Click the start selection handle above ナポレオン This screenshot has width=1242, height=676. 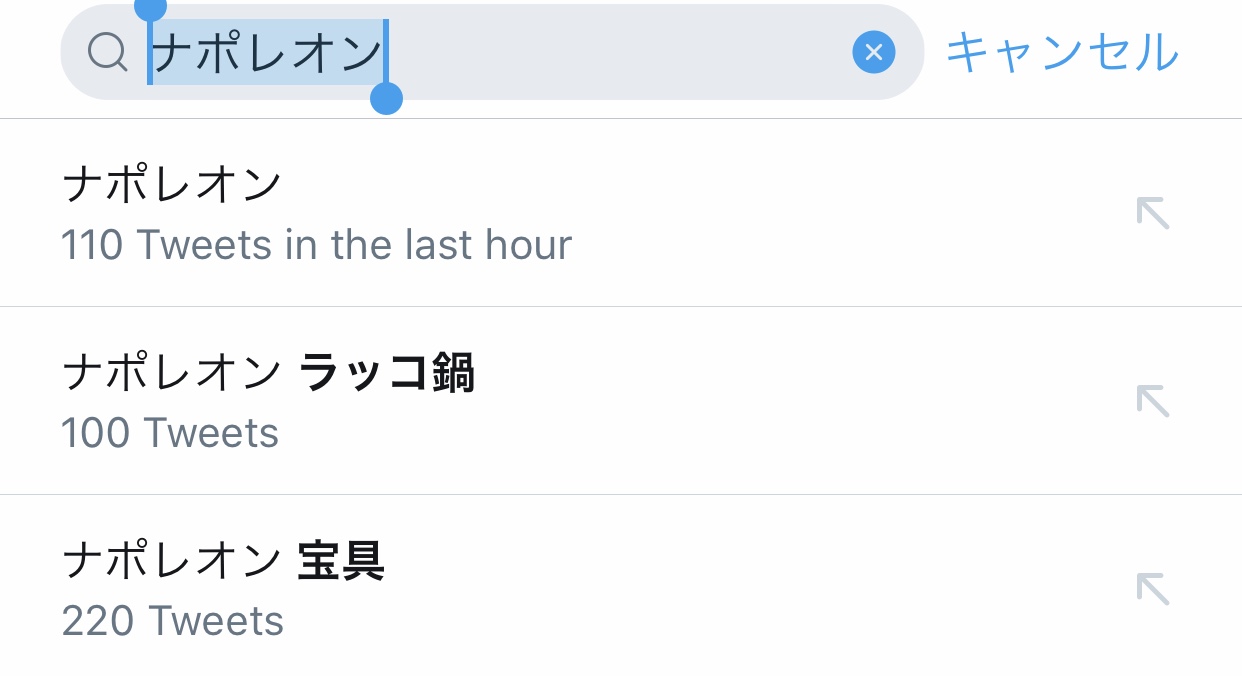[150, 9]
